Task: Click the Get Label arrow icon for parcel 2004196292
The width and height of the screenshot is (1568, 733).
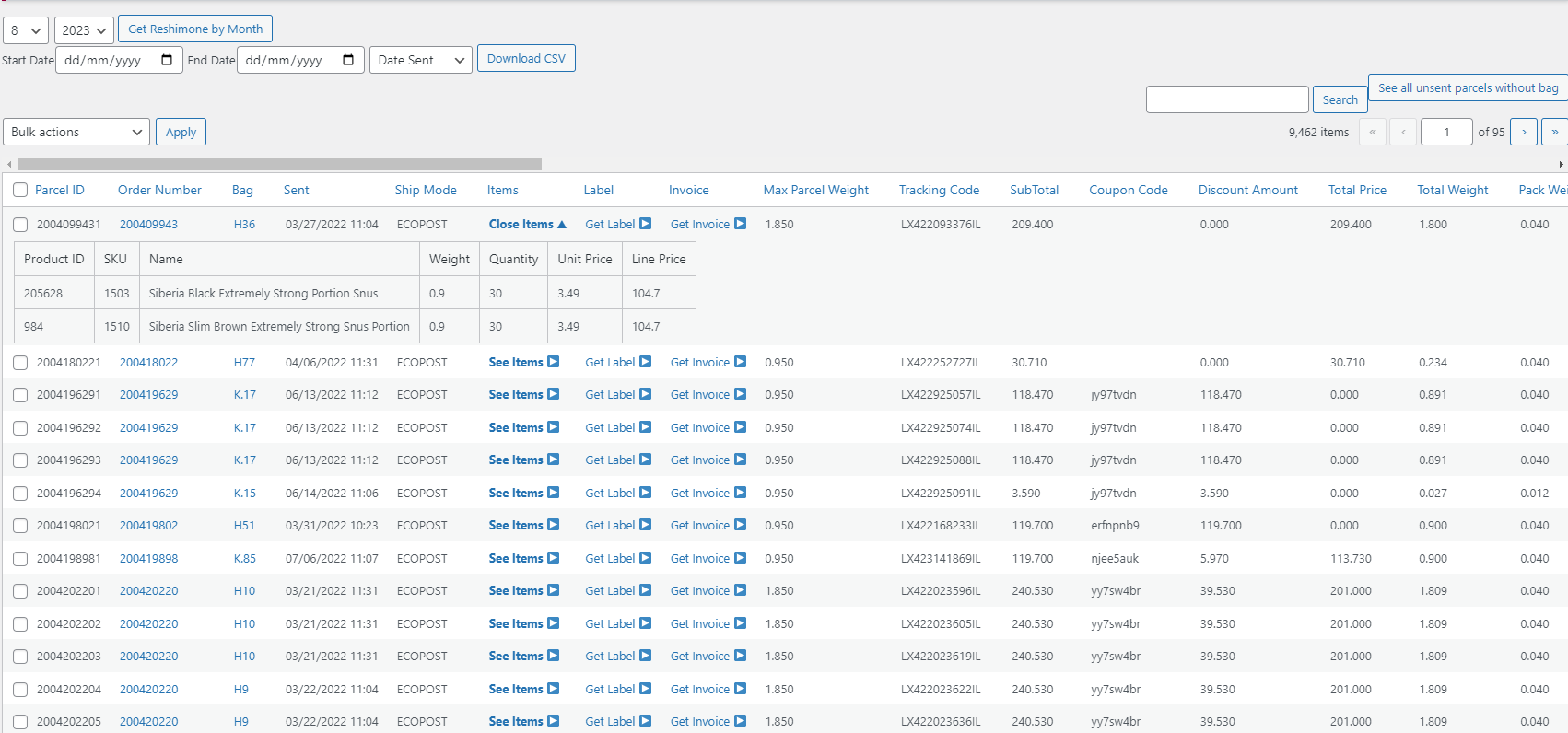Action: pyautogui.click(x=646, y=427)
